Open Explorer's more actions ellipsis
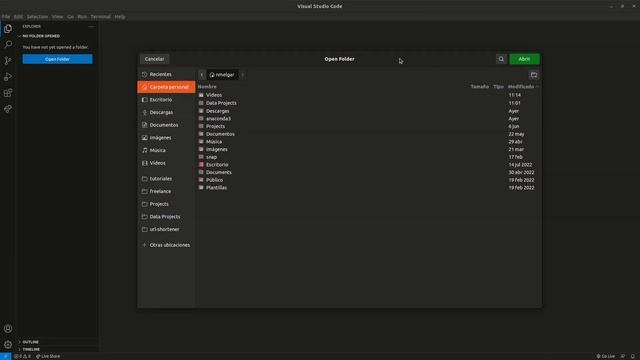The width and height of the screenshot is (640, 360). [91, 27]
